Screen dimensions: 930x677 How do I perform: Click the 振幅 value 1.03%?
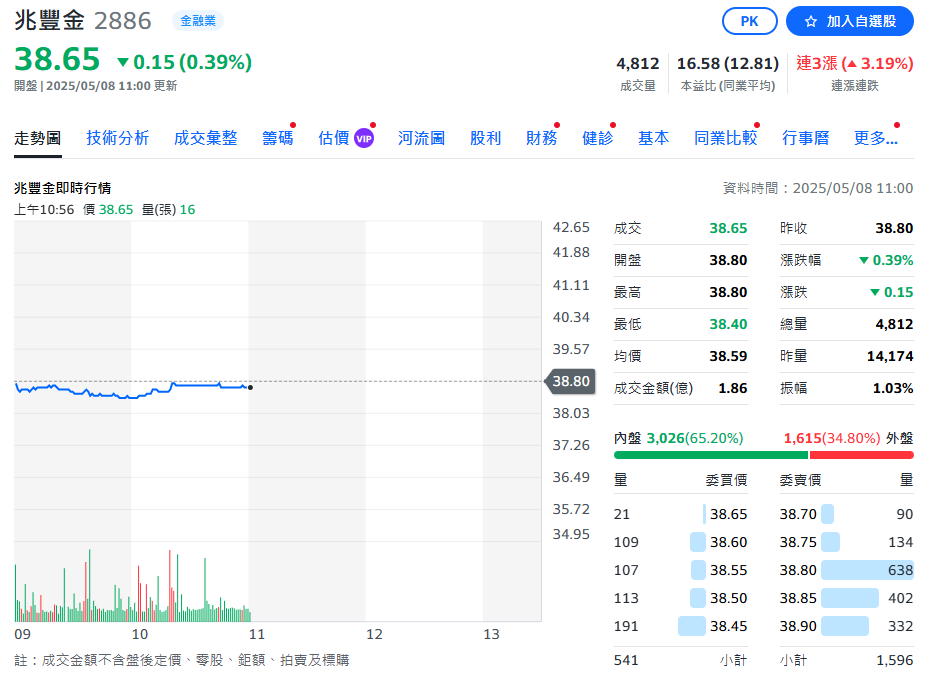tap(893, 389)
